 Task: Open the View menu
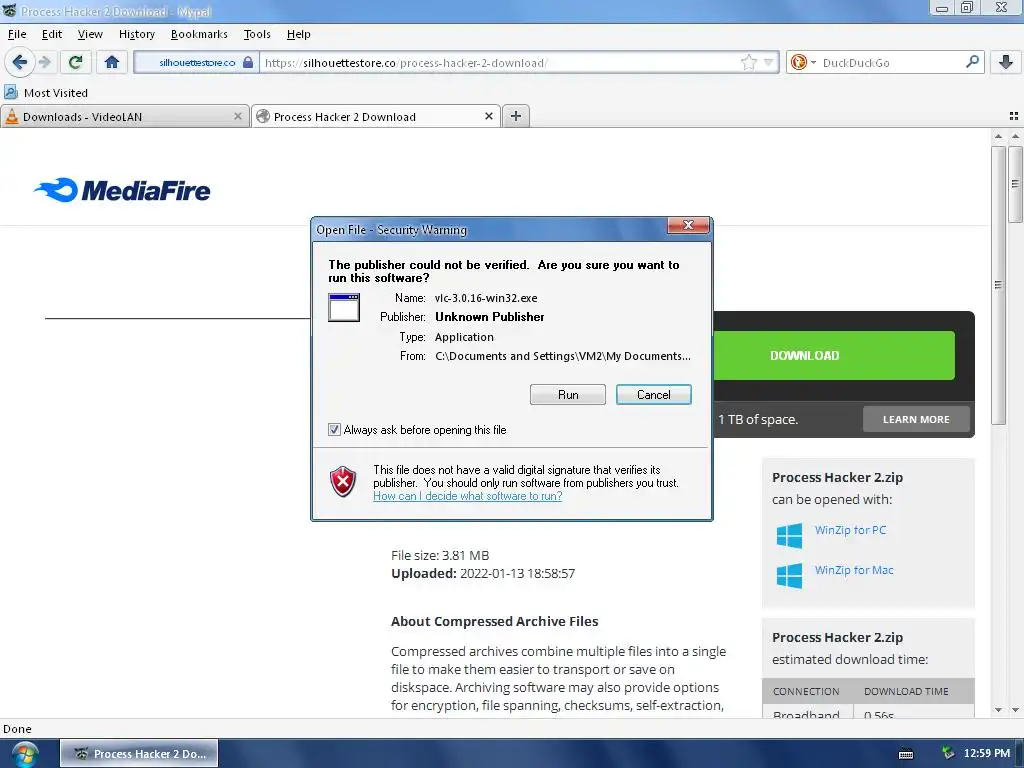pos(90,34)
